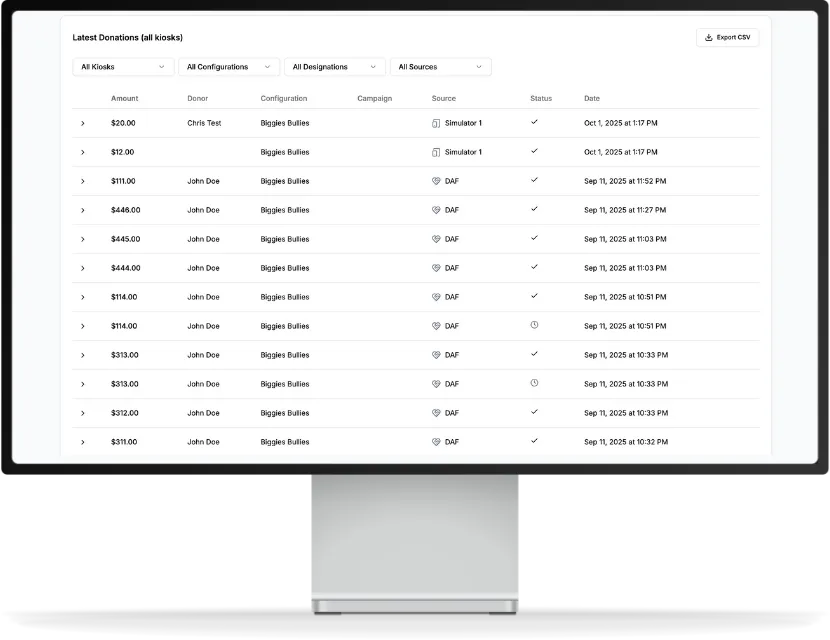830x640 pixels.
Task: Expand the $311.00 donation row details
Action: coord(83,442)
